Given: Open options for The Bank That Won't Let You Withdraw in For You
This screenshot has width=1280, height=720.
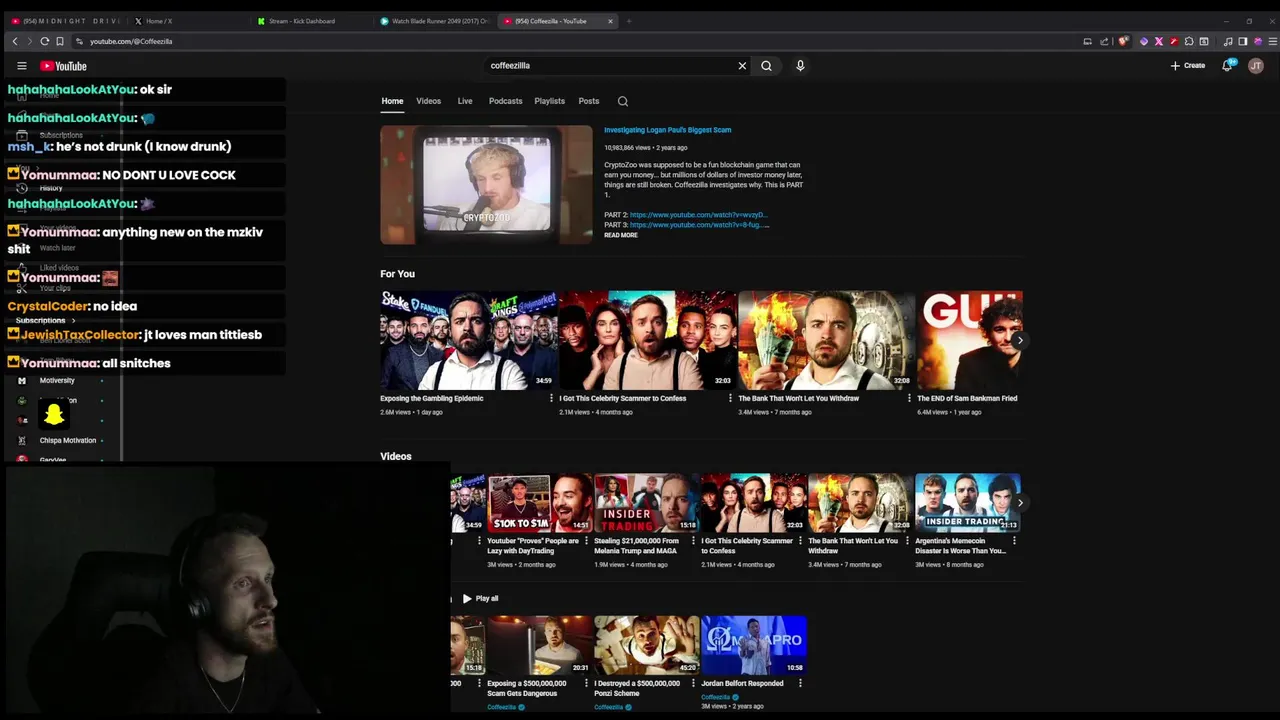Looking at the screenshot, I should point(909,398).
